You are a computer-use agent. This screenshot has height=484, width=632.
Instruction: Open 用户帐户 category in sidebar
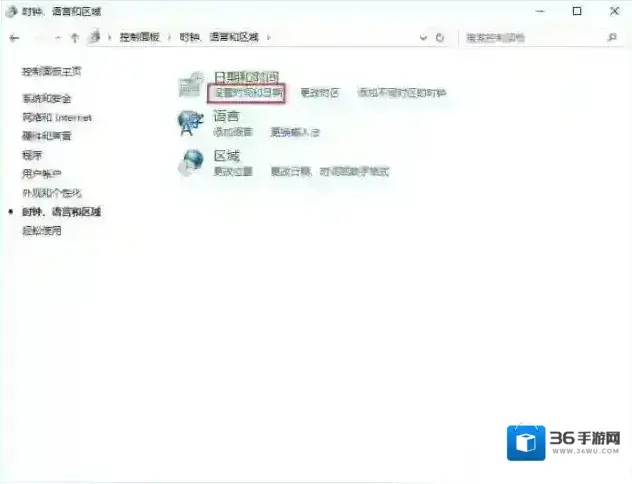(x=42, y=174)
